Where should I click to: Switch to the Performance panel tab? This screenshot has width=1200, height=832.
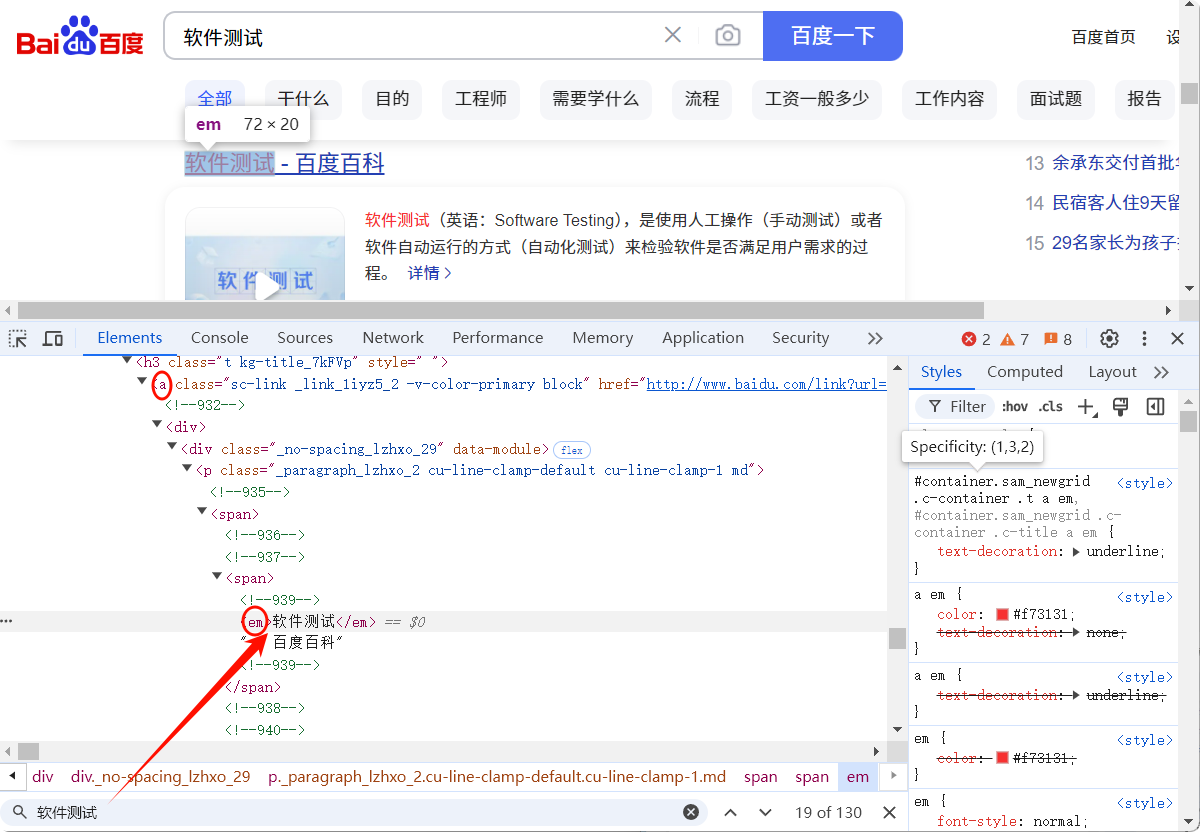[x=498, y=338]
